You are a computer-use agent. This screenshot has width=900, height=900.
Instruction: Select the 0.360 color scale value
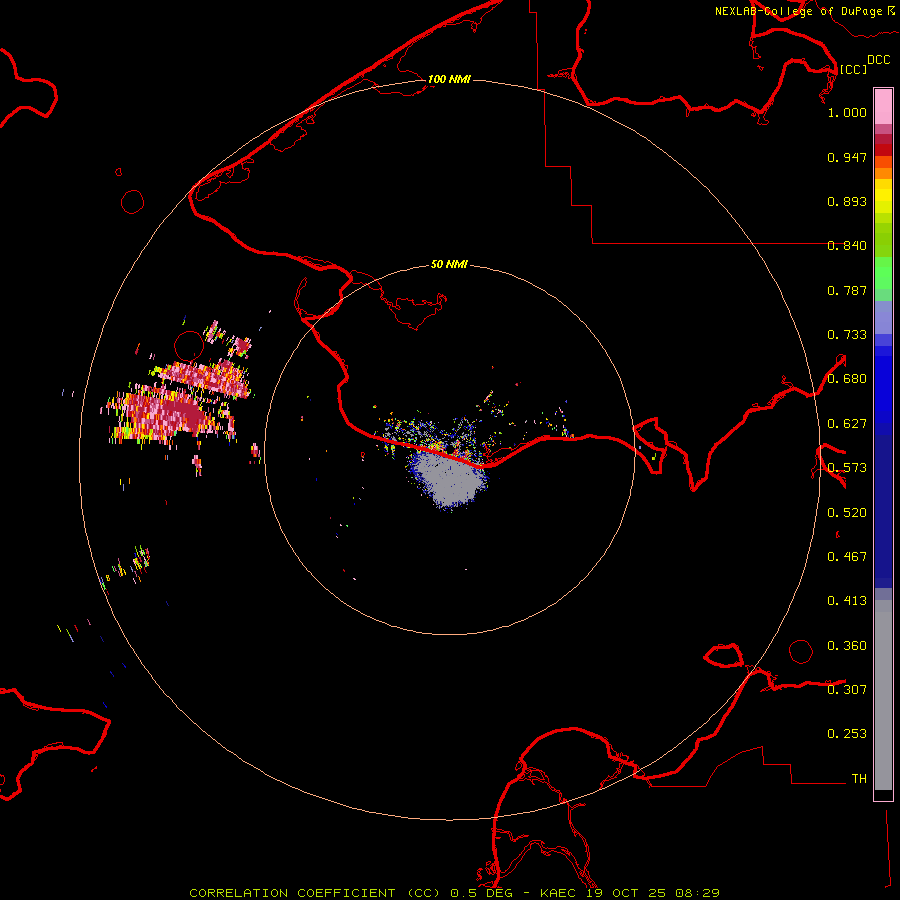pos(847,646)
